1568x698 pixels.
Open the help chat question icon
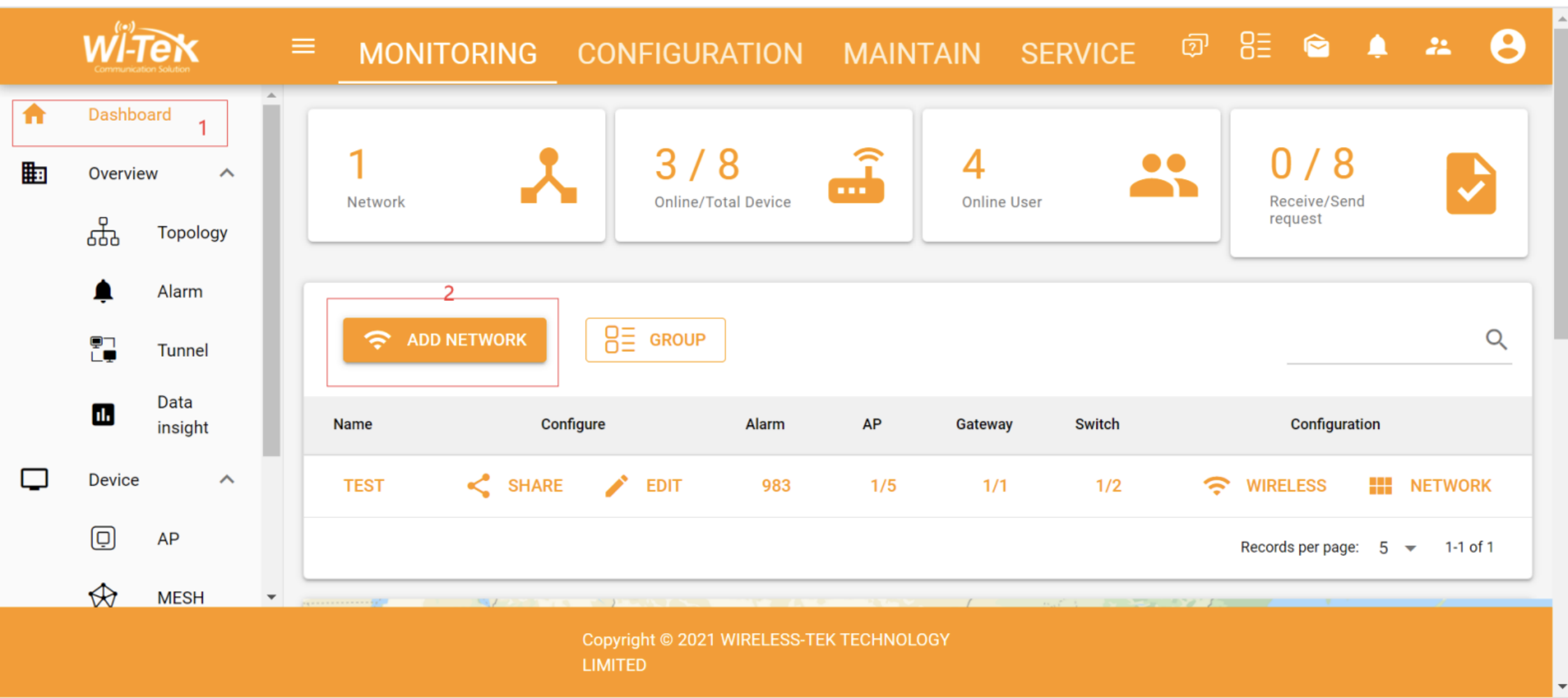pyautogui.click(x=1194, y=47)
